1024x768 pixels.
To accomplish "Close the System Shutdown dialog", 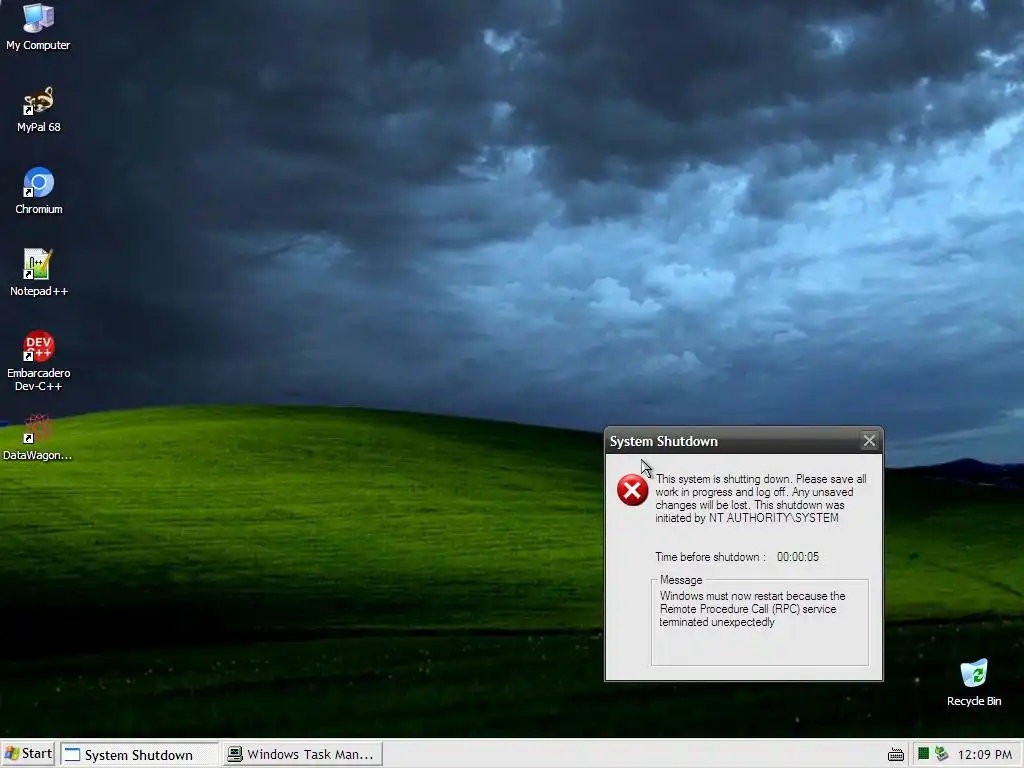I will pos(869,441).
